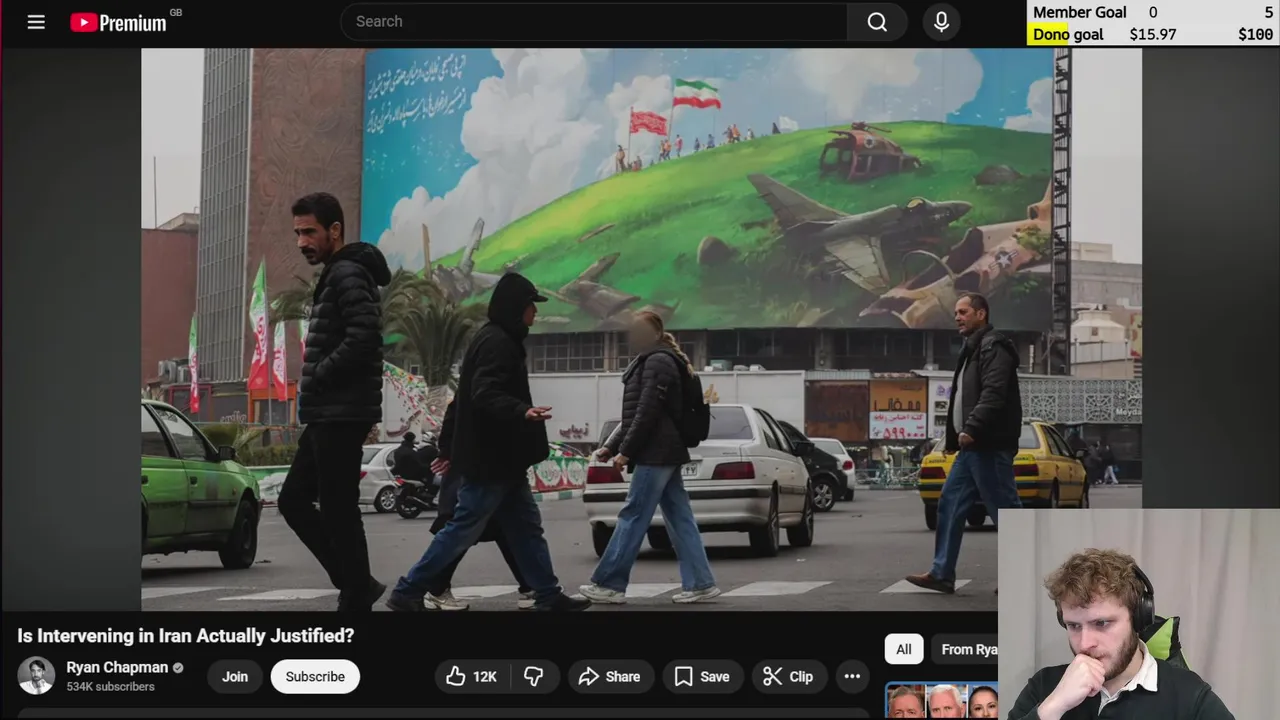The height and width of the screenshot is (720, 1280).
Task: Click the 534K subscribers text
Action: pos(110,687)
